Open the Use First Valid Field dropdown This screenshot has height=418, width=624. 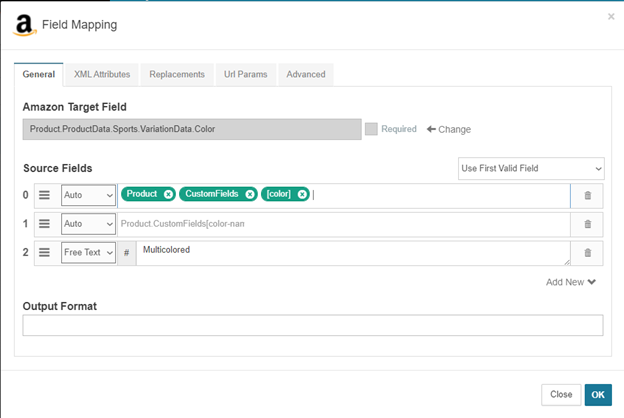click(531, 168)
